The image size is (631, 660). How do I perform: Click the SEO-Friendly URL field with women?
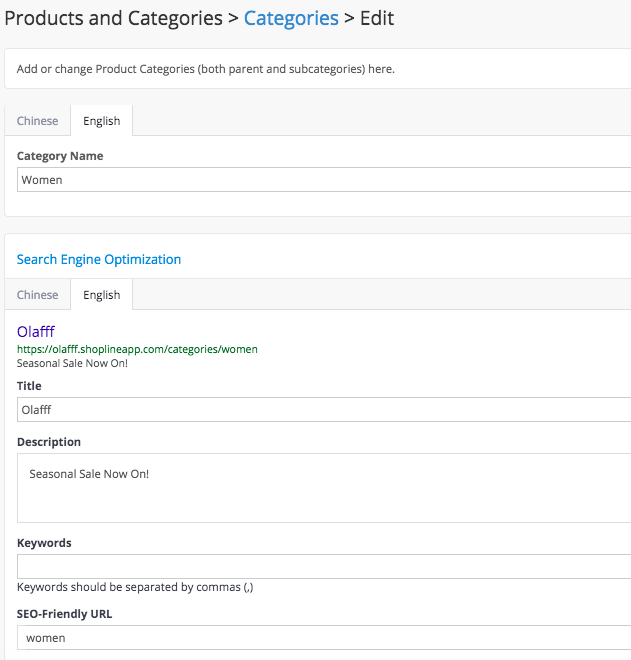[324, 638]
